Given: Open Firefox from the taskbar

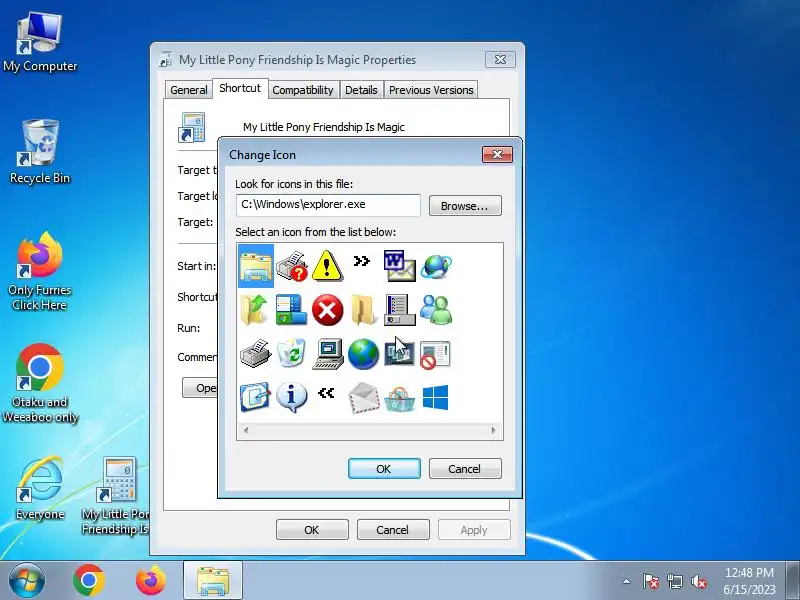Looking at the screenshot, I should [x=151, y=581].
